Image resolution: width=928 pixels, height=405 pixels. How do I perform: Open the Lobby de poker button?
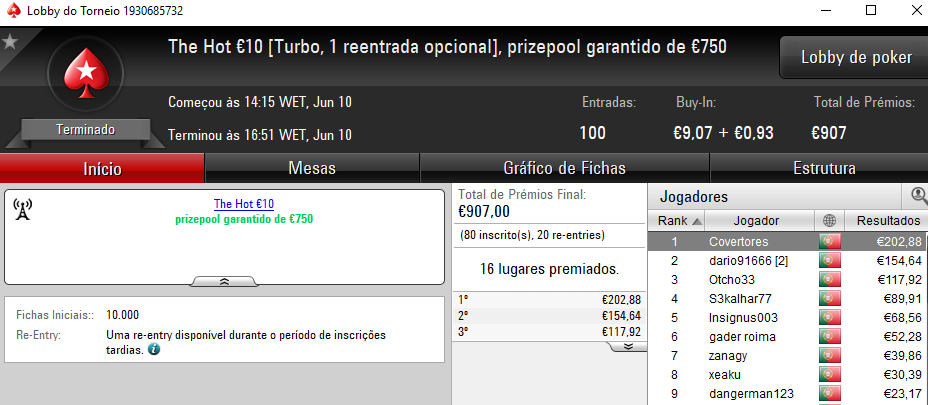point(856,57)
